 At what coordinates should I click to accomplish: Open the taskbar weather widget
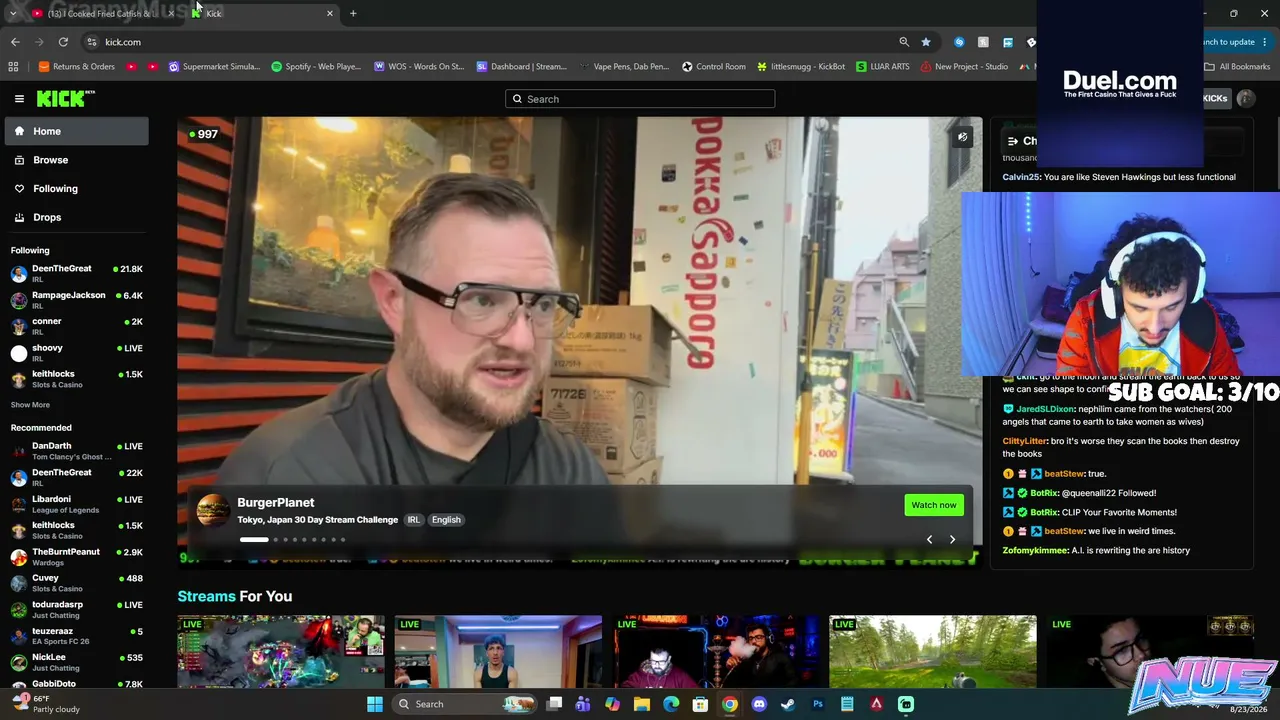(x=45, y=704)
